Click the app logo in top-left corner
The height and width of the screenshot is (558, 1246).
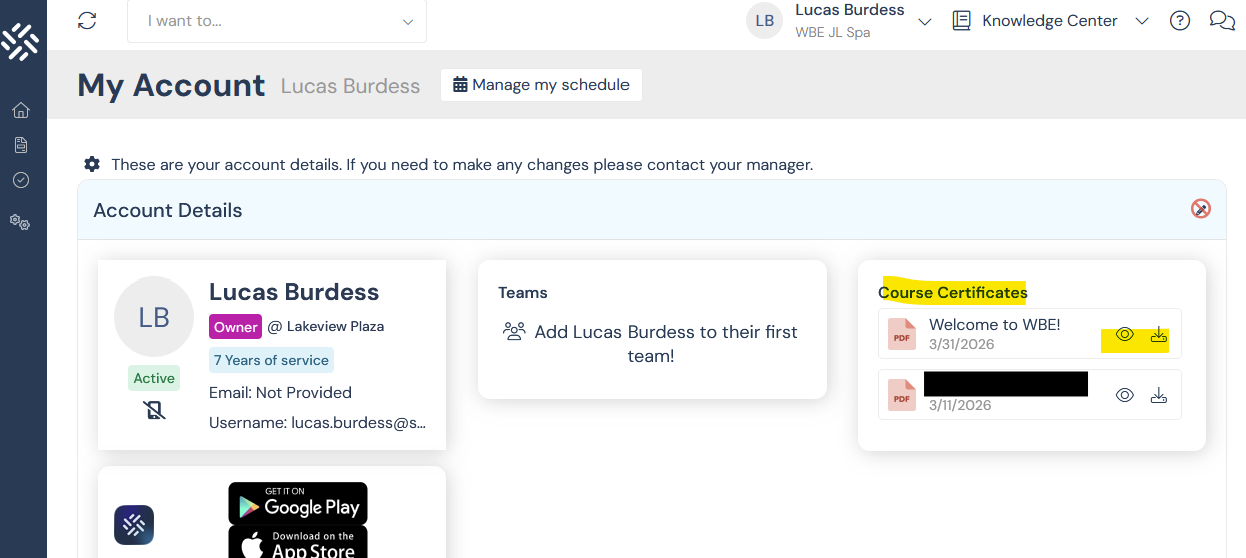click(x=20, y=40)
